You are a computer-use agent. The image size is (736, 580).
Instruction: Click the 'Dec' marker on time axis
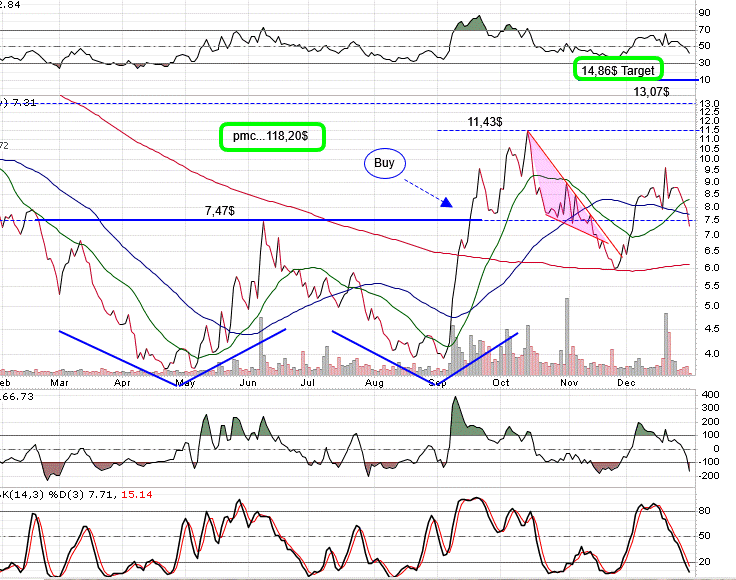tap(628, 382)
